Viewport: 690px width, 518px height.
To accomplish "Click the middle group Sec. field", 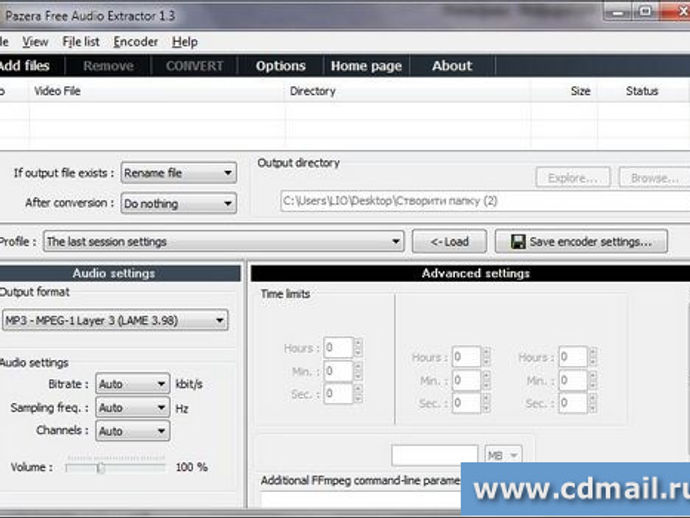I will coord(466,403).
